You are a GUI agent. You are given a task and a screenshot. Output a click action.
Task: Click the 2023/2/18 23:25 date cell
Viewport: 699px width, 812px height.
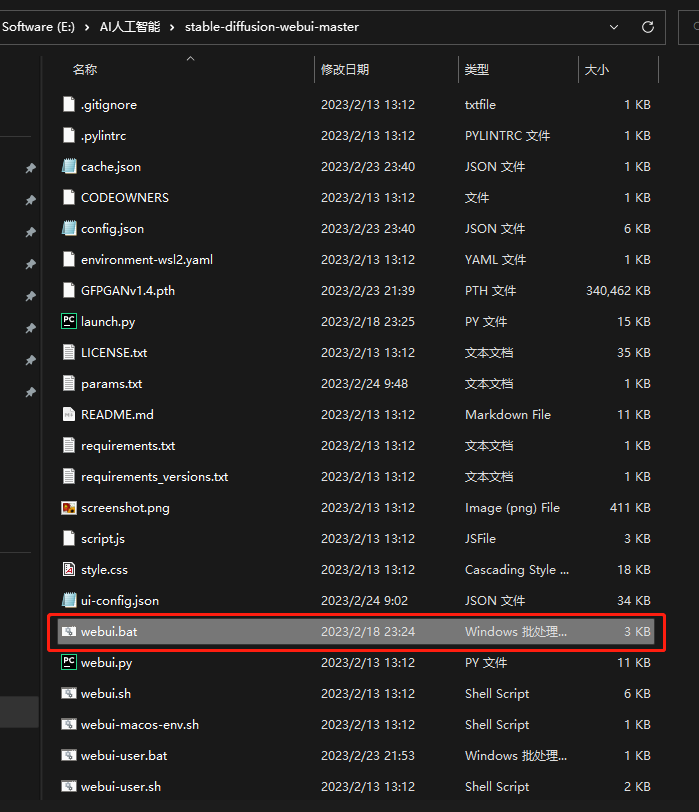pyautogui.click(x=368, y=322)
